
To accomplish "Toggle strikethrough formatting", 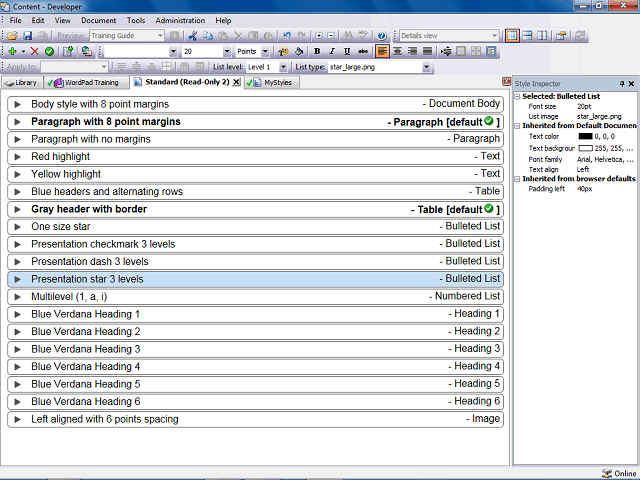I will point(362,51).
